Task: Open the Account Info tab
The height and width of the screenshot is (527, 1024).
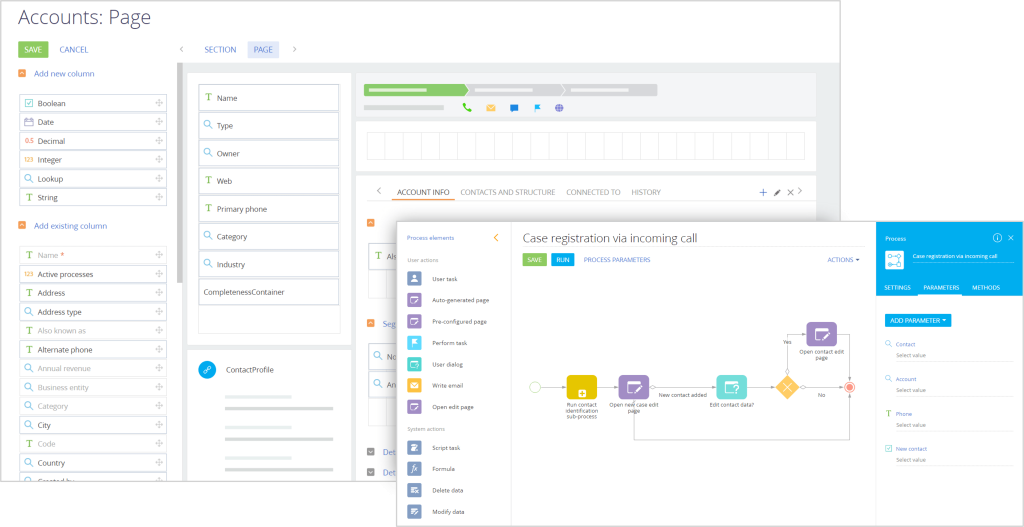Action: [x=423, y=193]
